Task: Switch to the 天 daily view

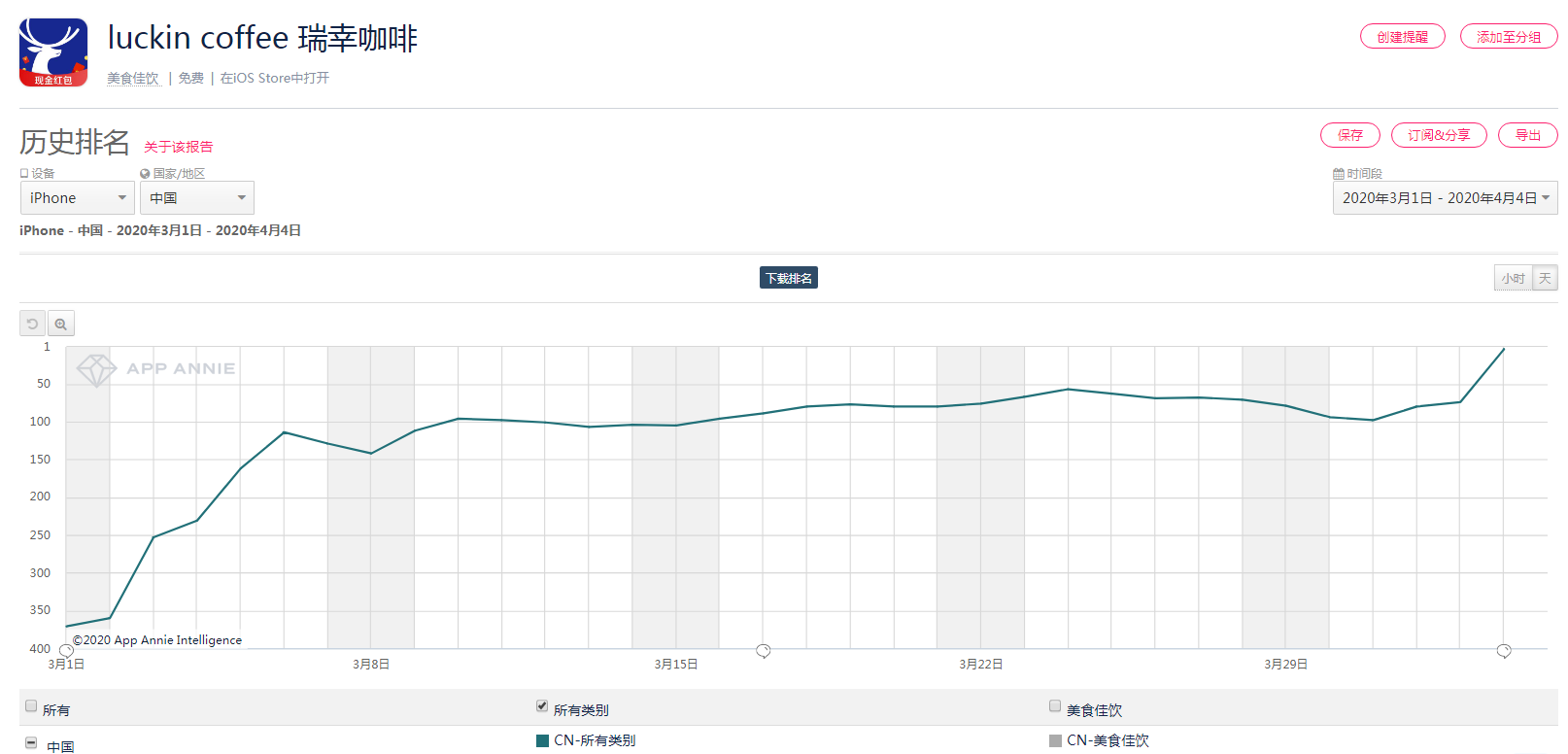Action: point(1545,279)
